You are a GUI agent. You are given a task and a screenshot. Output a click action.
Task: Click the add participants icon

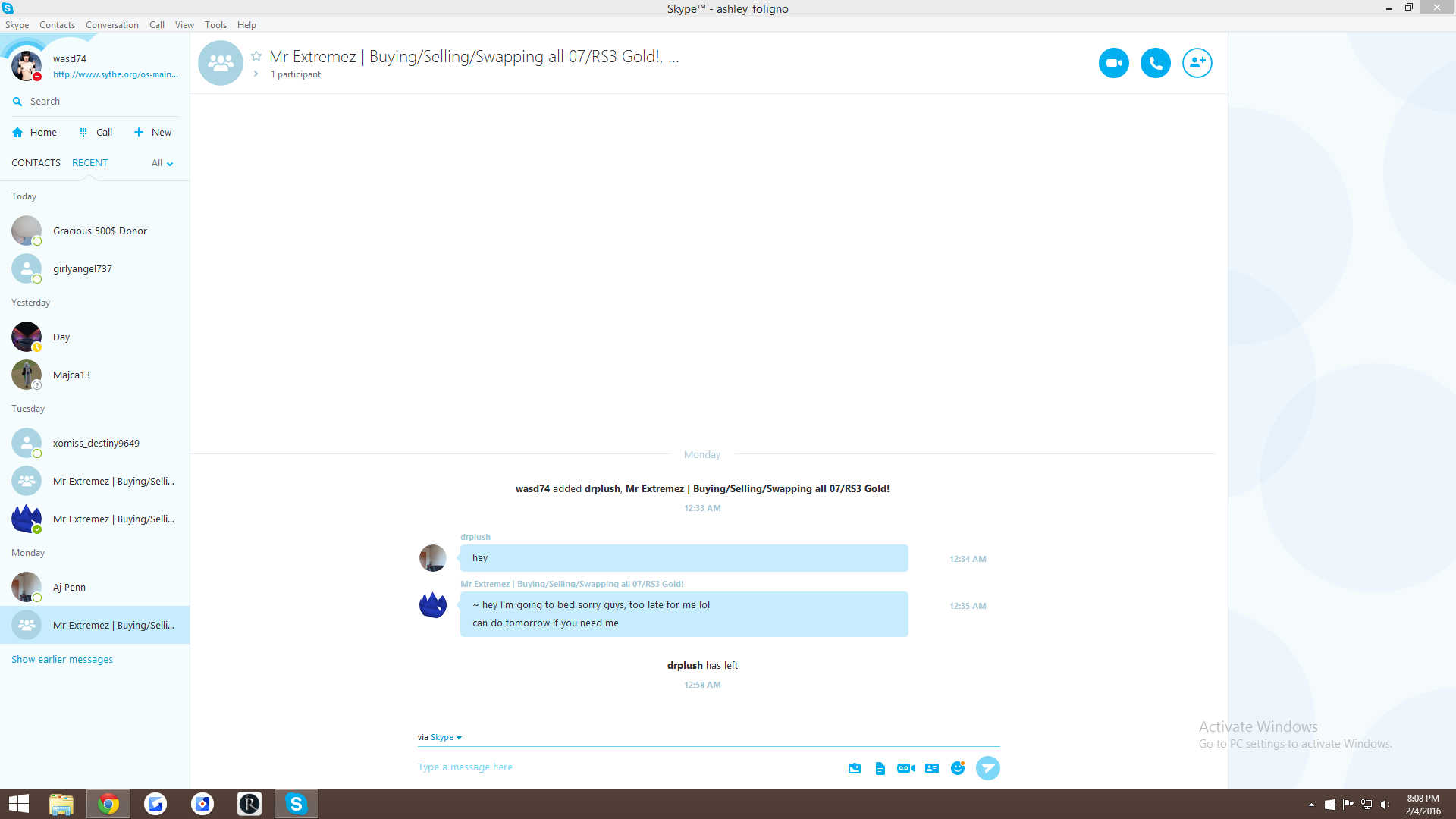pyautogui.click(x=1197, y=63)
